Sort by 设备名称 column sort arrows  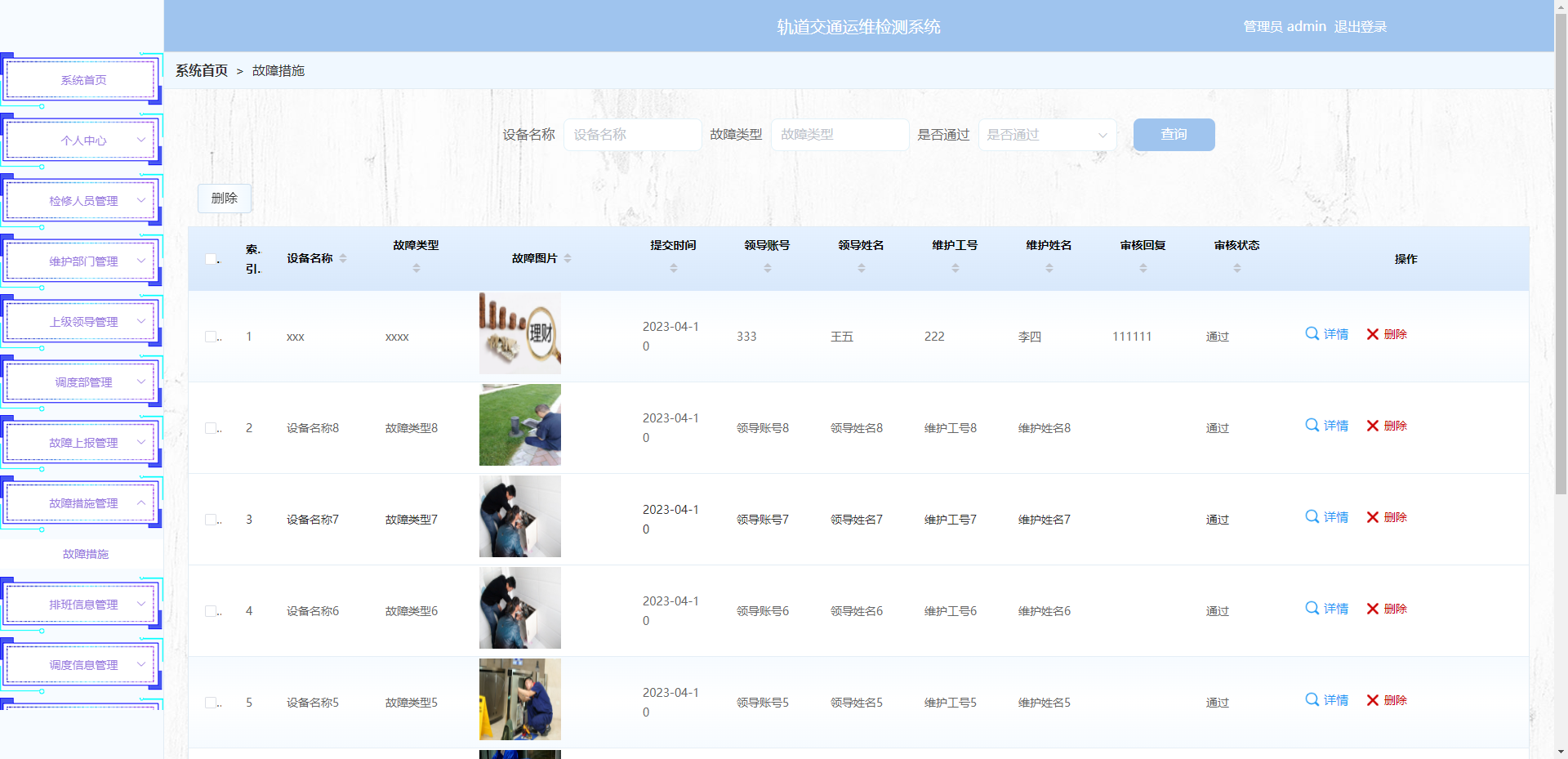click(x=343, y=258)
